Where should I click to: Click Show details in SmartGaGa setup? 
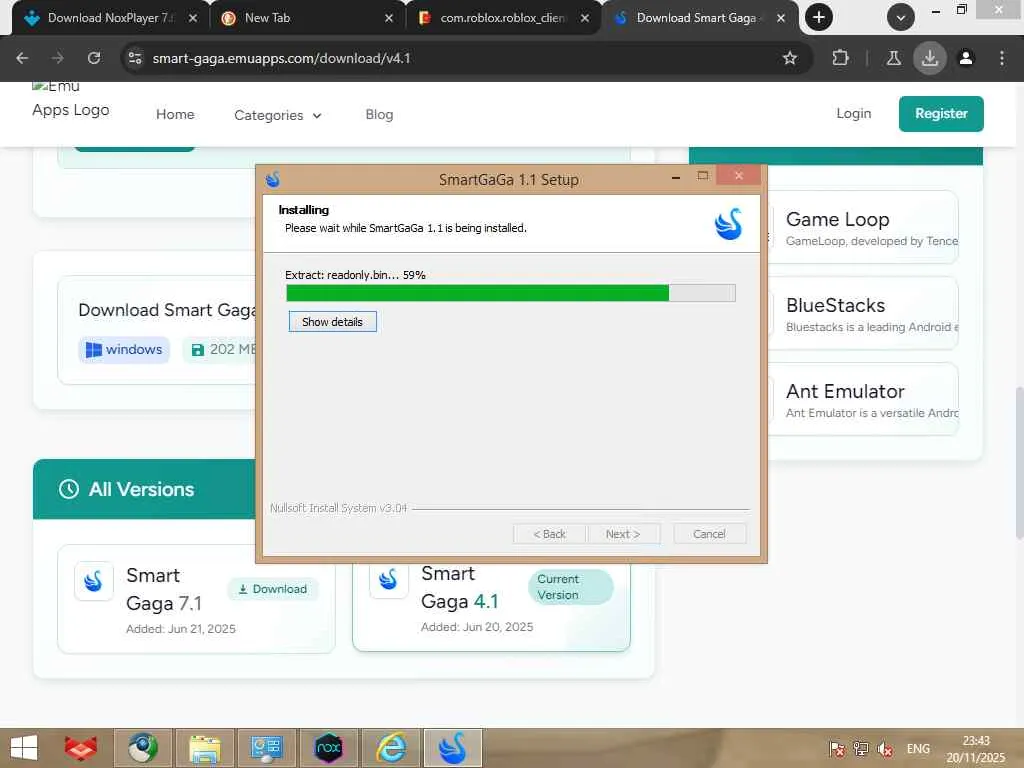tap(332, 321)
